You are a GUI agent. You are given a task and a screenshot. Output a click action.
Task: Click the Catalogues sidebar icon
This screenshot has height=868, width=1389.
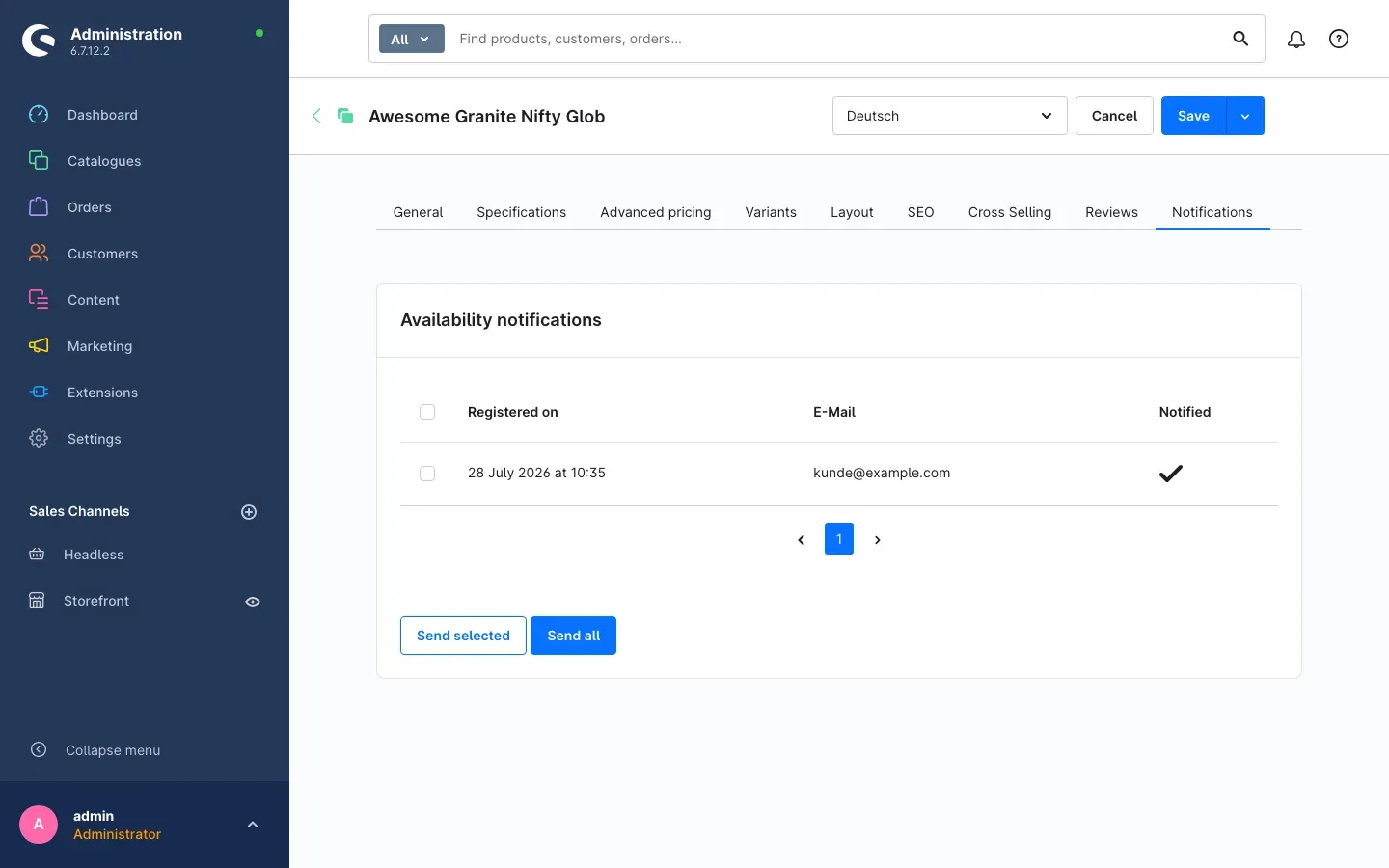(39, 161)
